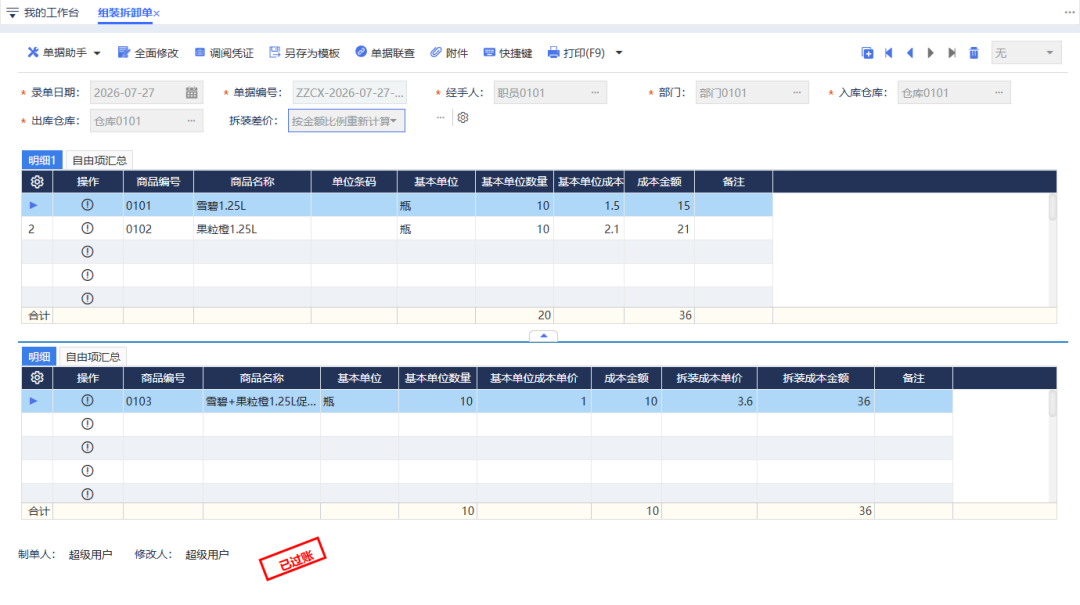Click the ellipsis beside the header gear
The width and height of the screenshot is (1080, 605).
441,118
